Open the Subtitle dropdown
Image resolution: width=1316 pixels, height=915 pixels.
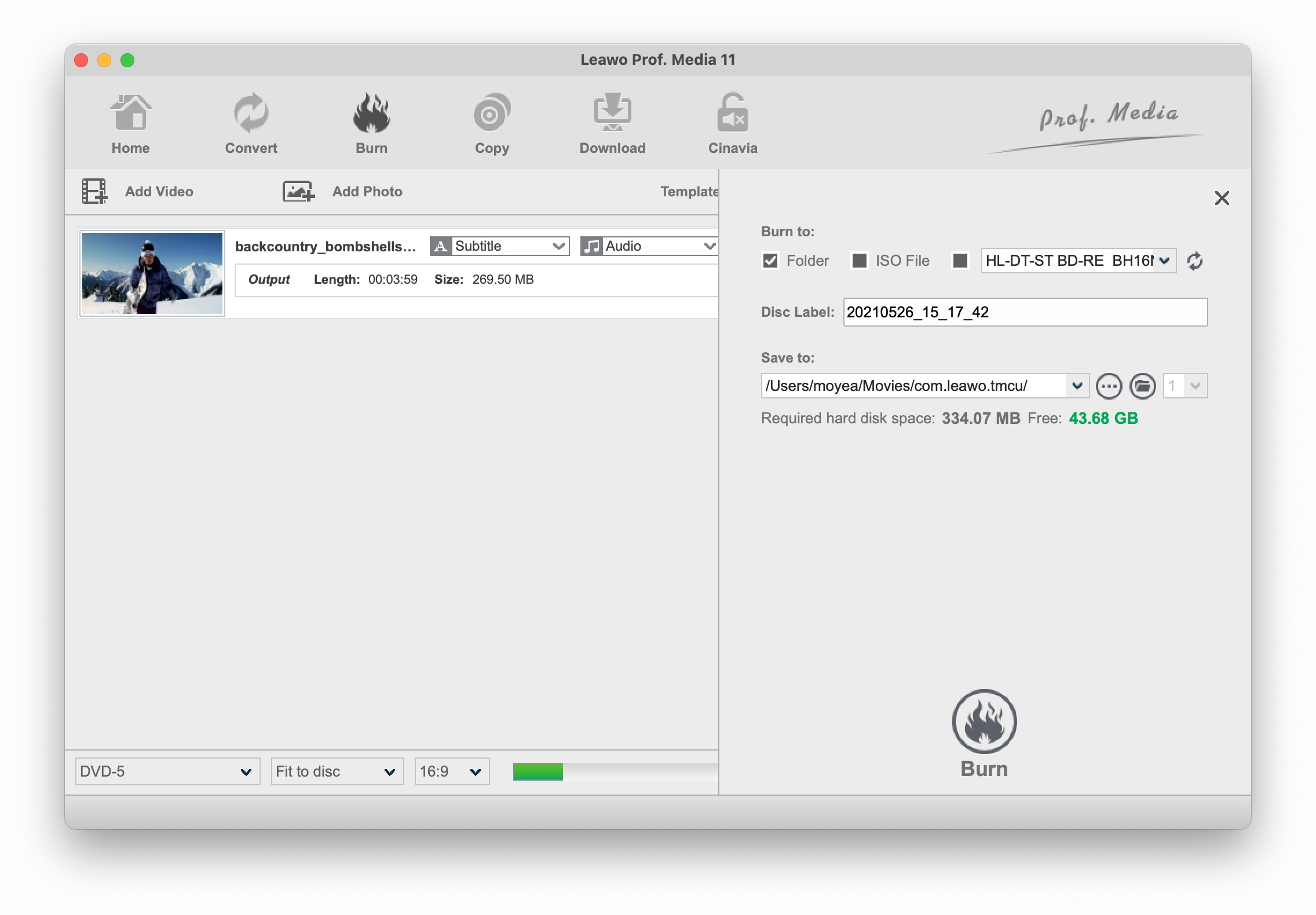click(x=500, y=247)
